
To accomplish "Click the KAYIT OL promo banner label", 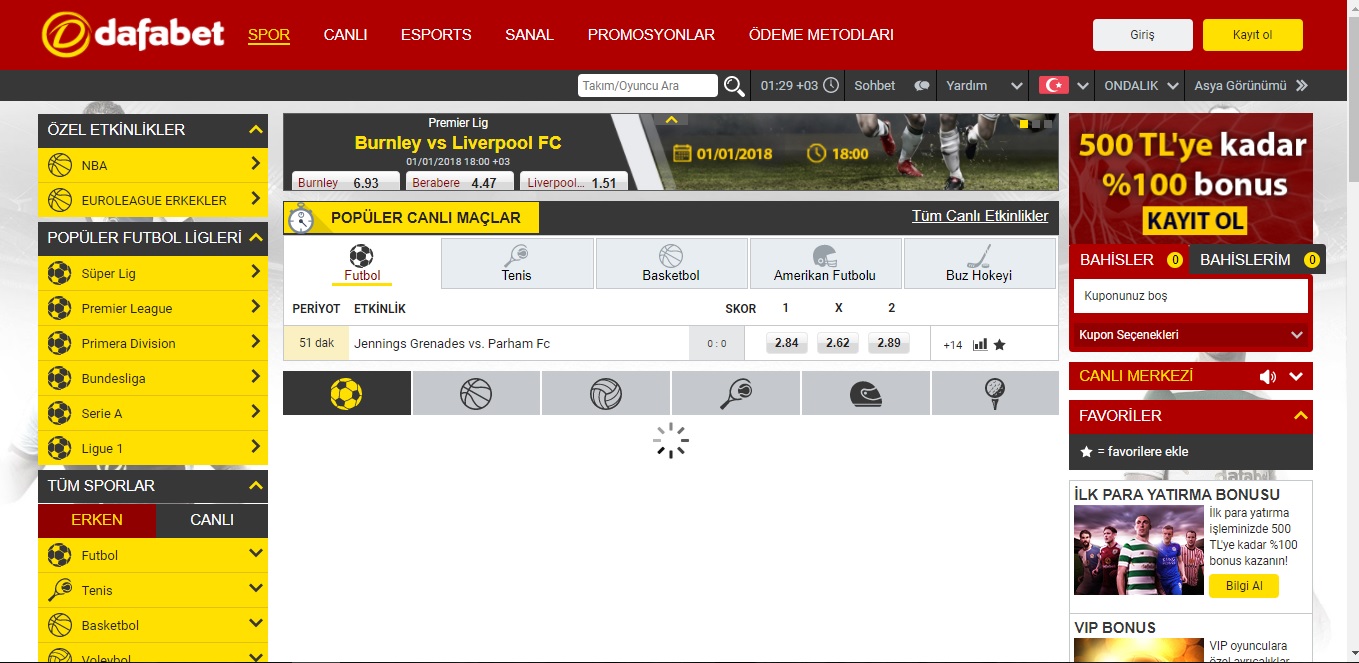I will (x=1194, y=220).
